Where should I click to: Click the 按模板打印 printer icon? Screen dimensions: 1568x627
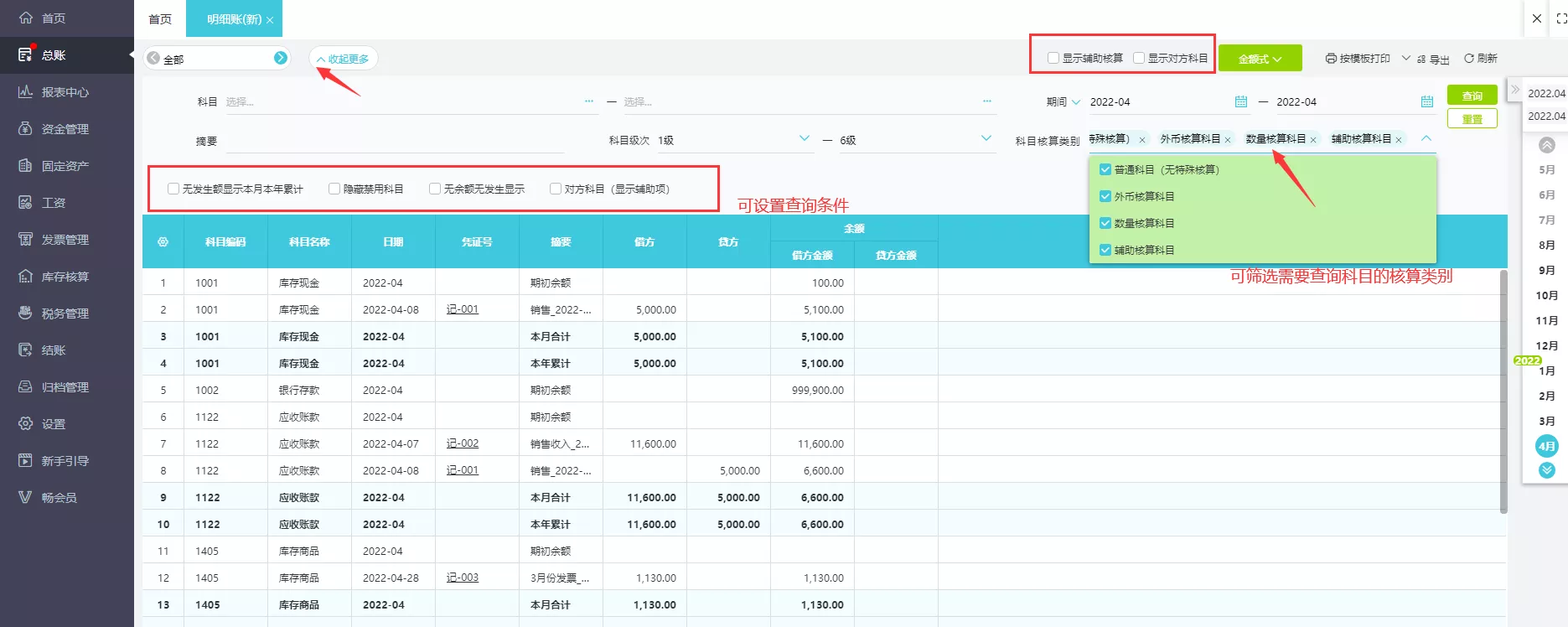point(1331,59)
